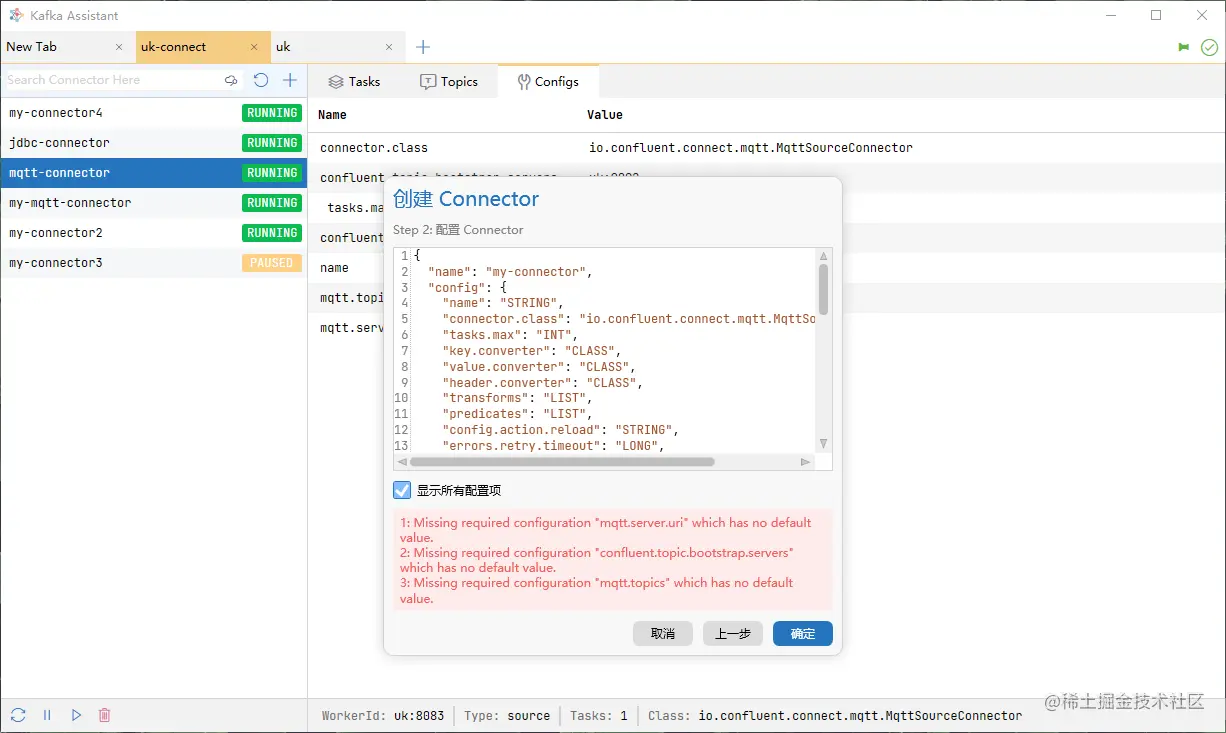Click the PAUSED badge of my-connector3
Screen dimensions: 1226x733
[272, 263]
